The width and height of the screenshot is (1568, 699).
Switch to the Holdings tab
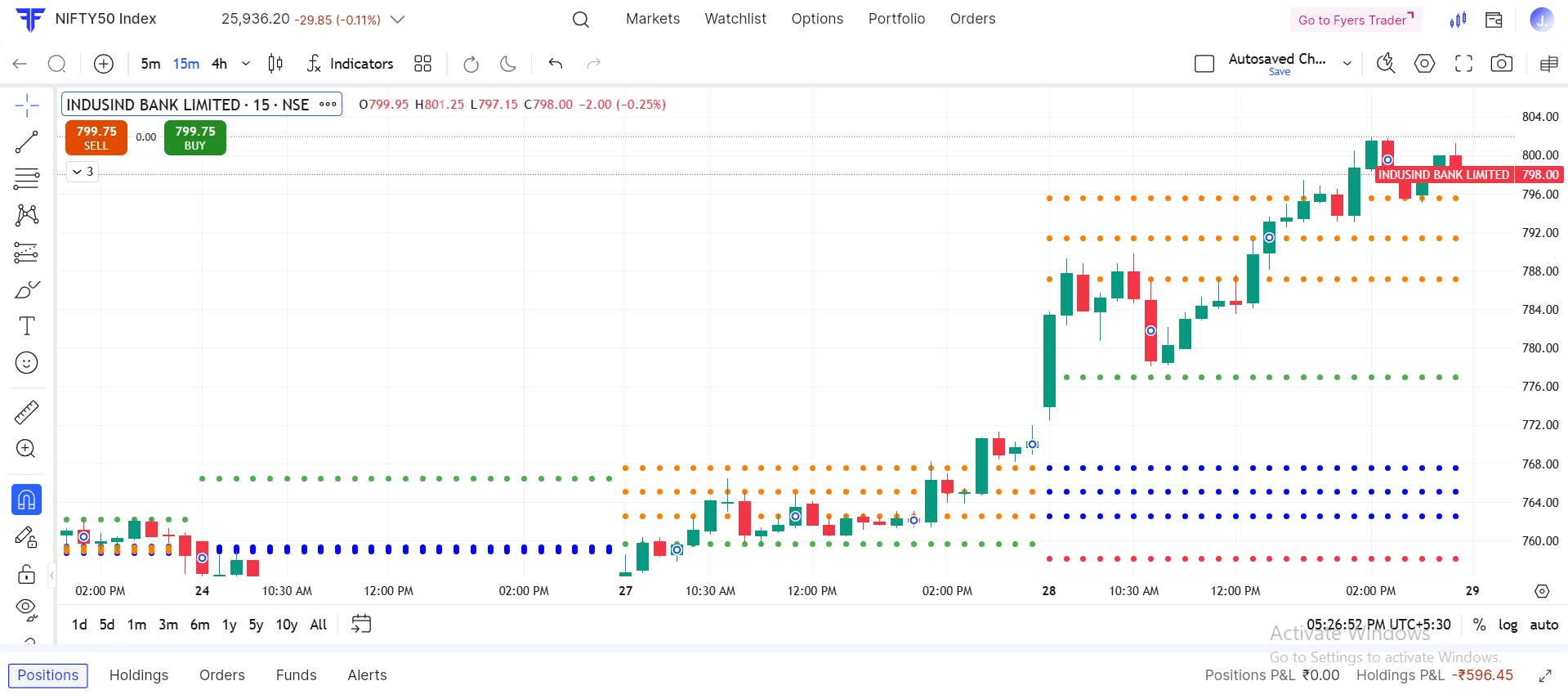139,675
